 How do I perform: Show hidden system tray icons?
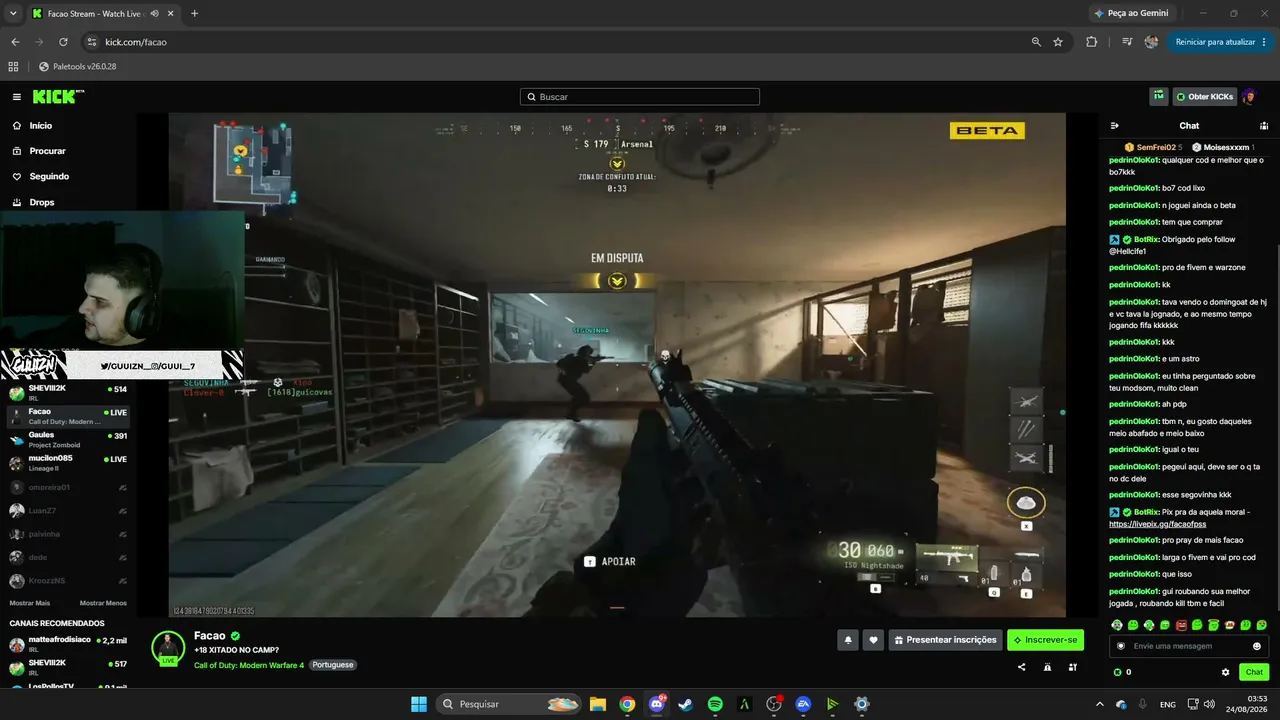(1101, 704)
